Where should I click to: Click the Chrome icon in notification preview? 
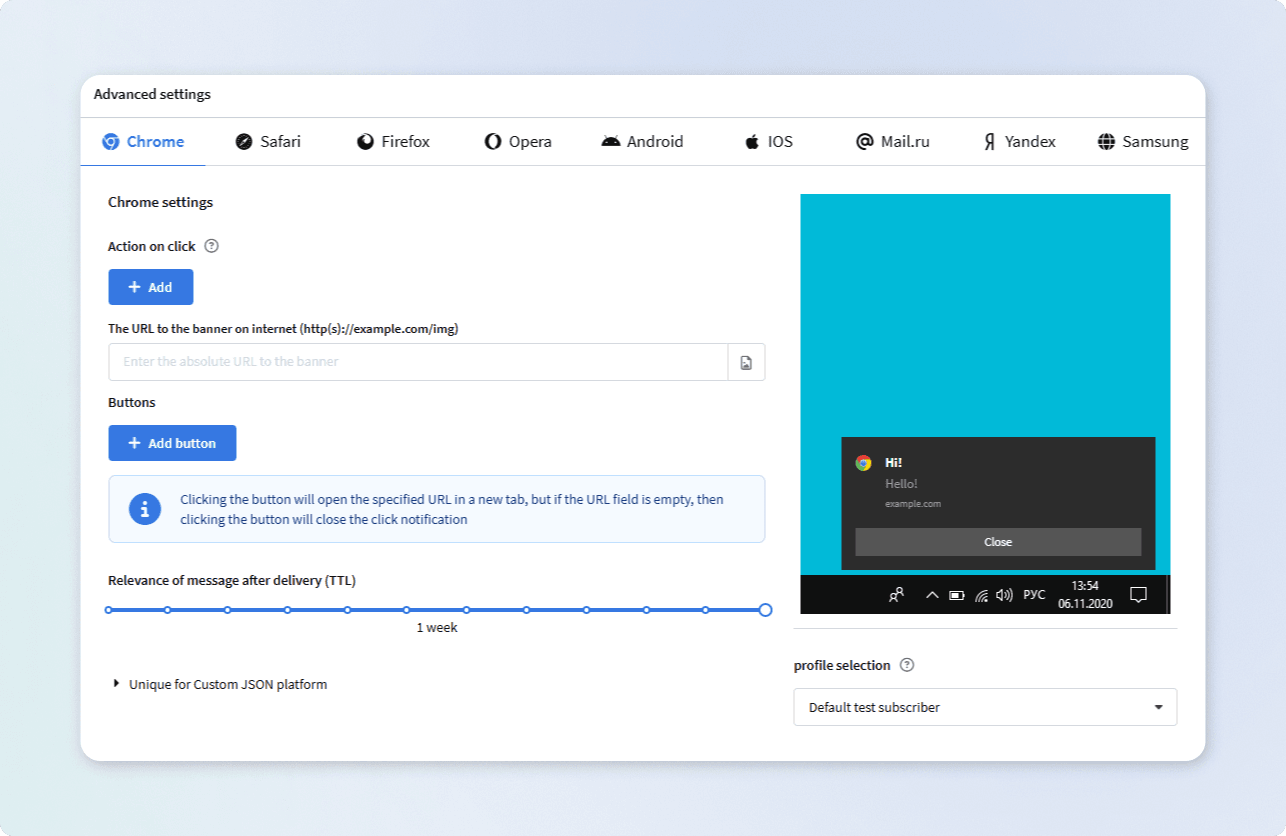click(x=864, y=463)
